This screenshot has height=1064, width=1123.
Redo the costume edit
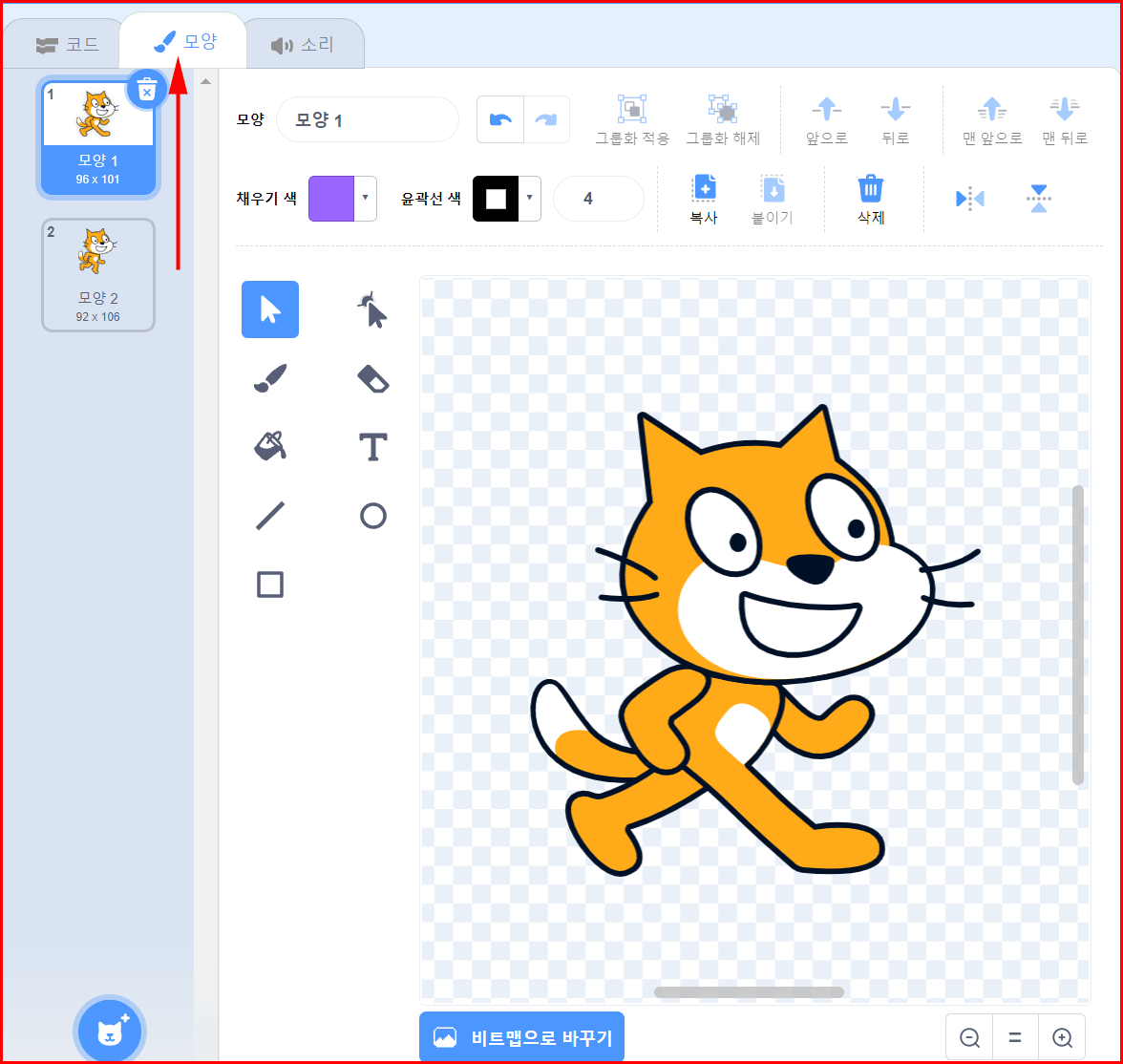coord(546,119)
